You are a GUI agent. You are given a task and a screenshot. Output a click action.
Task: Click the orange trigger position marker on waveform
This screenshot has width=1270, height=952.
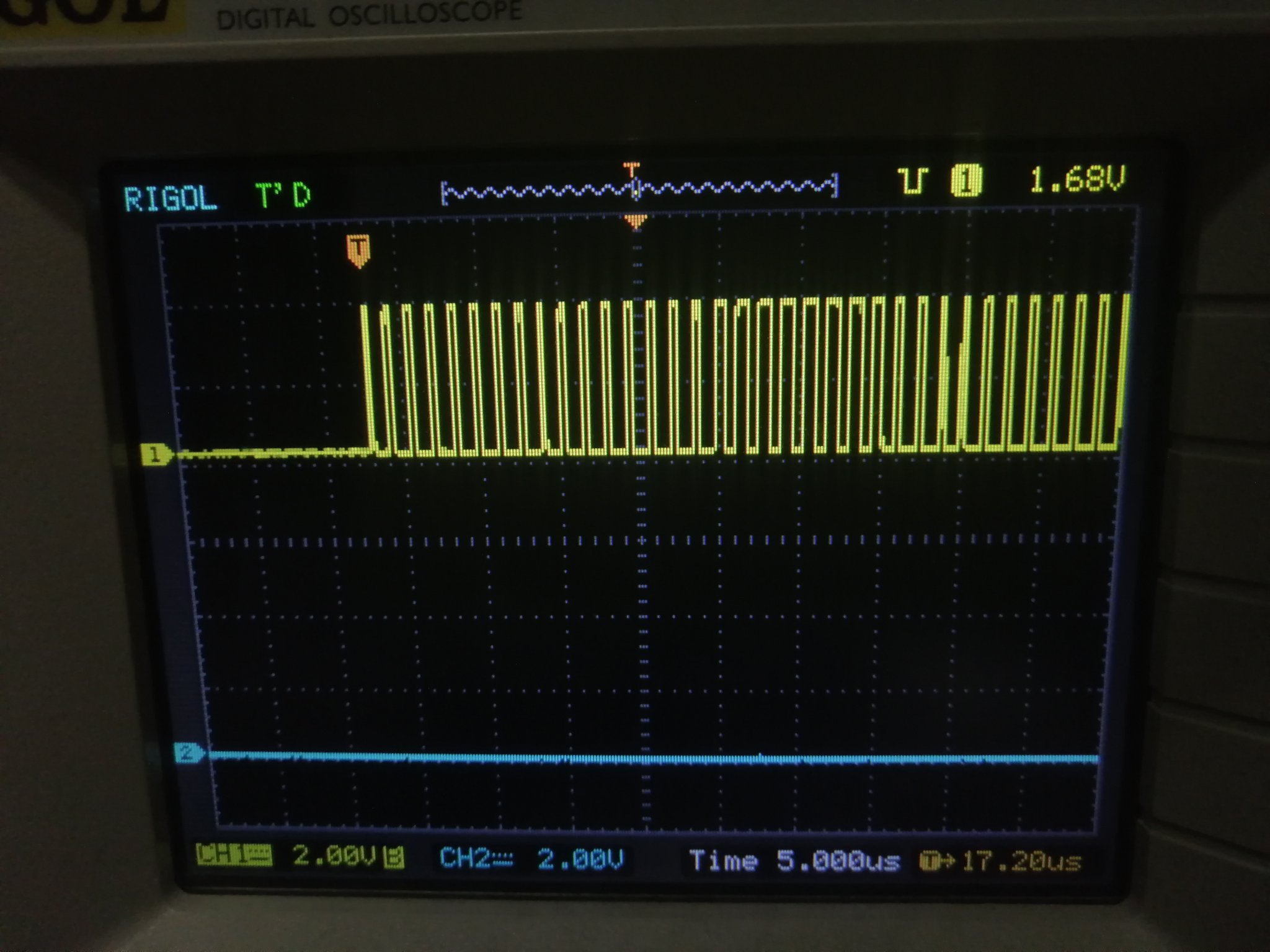click(x=358, y=250)
